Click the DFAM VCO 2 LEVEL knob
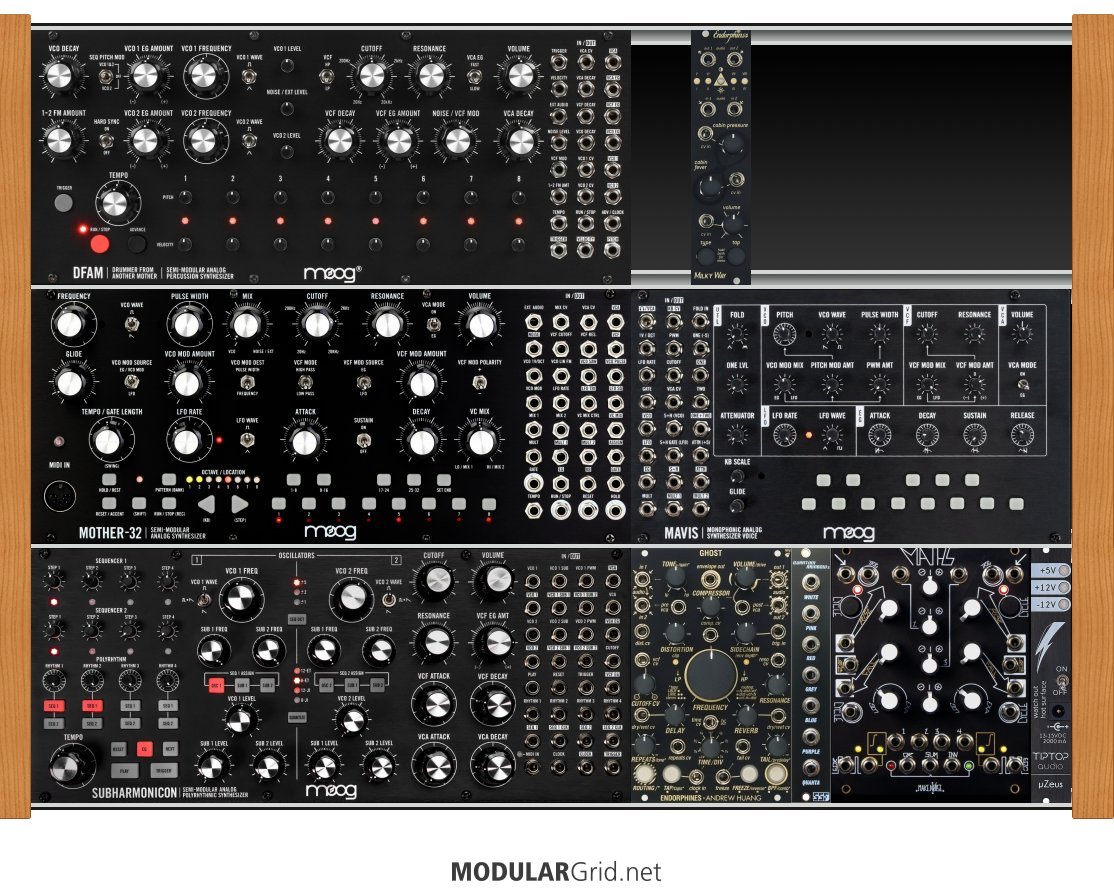1114x893 pixels. (287, 151)
